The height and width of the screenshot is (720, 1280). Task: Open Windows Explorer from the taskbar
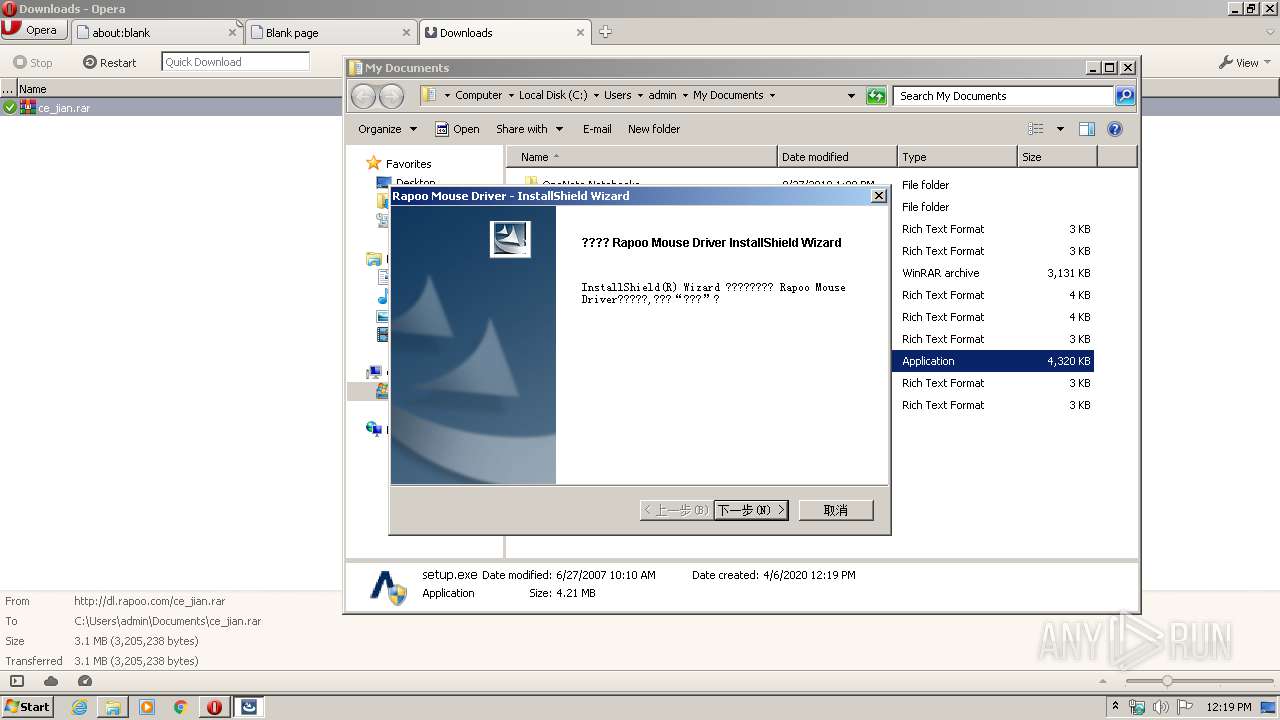tap(113, 707)
